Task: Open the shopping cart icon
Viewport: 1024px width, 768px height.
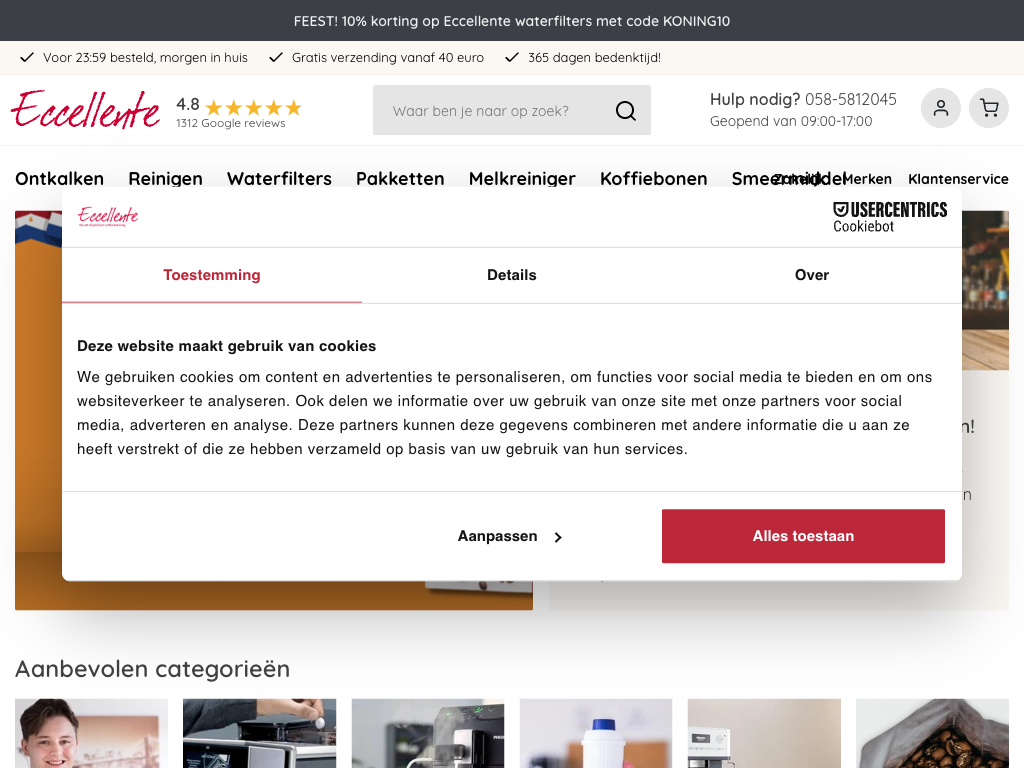Action: point(989,108)
